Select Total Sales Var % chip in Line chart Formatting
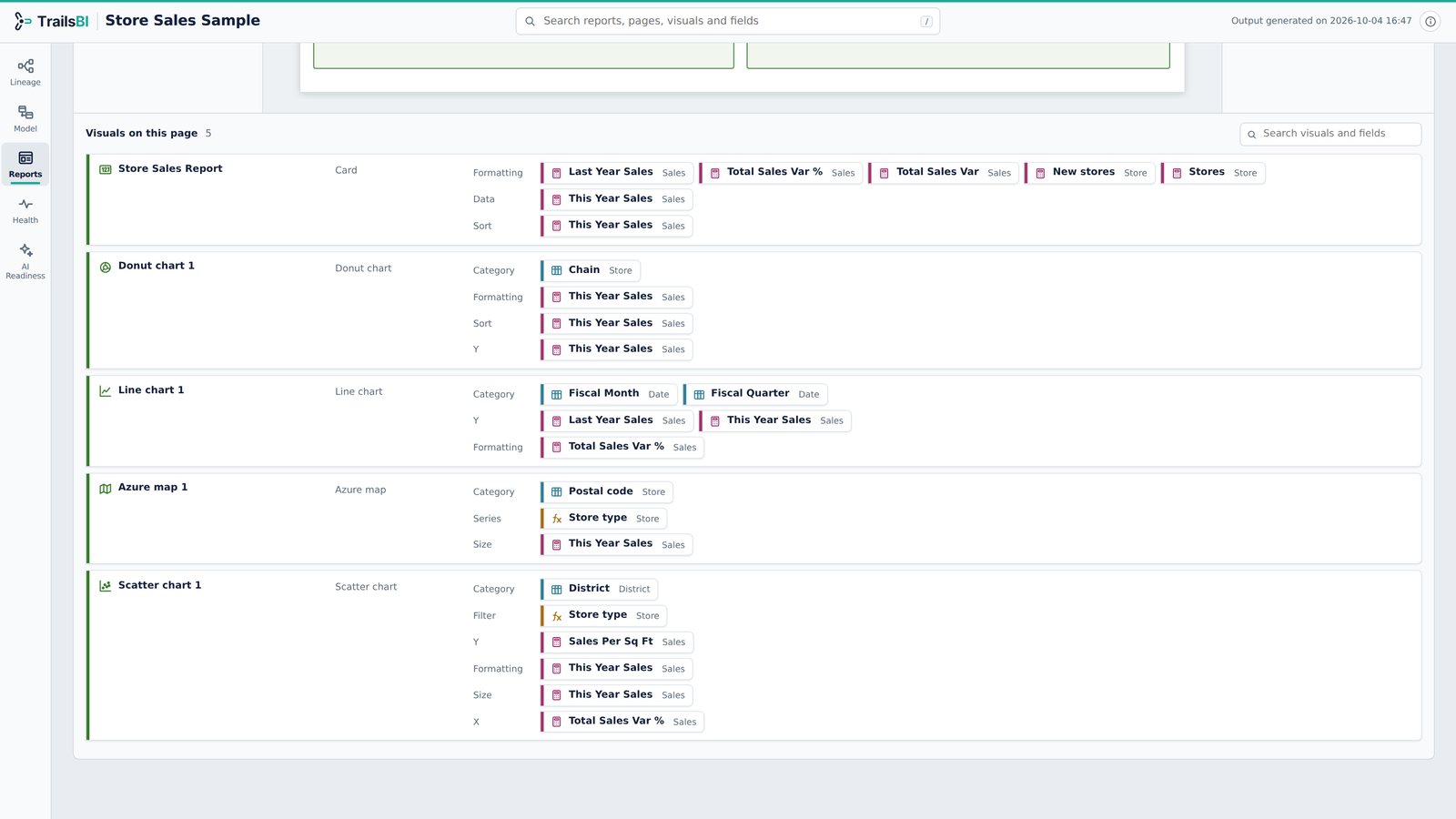 tap(622, 448)
